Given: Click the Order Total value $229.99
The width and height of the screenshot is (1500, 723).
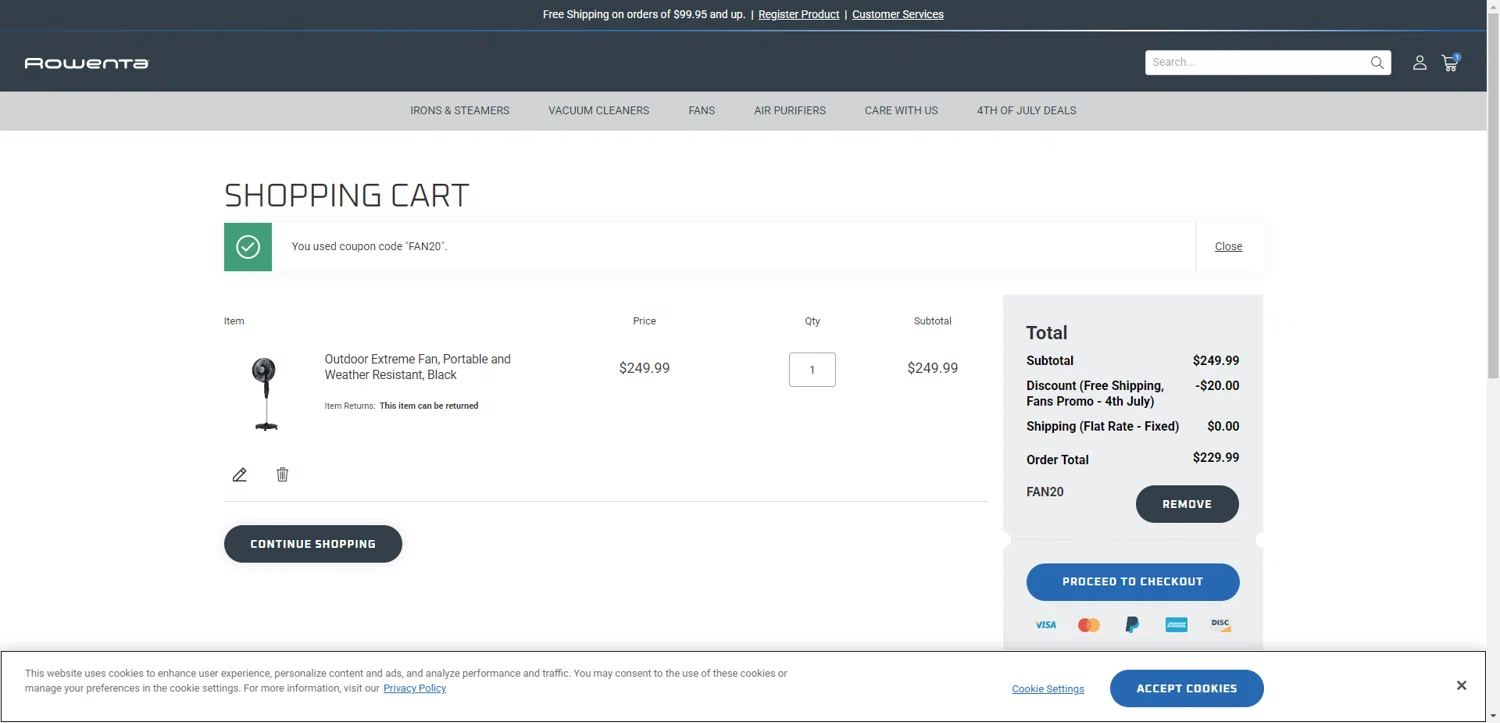Looking at the screenshot, I should (1216, 458).
